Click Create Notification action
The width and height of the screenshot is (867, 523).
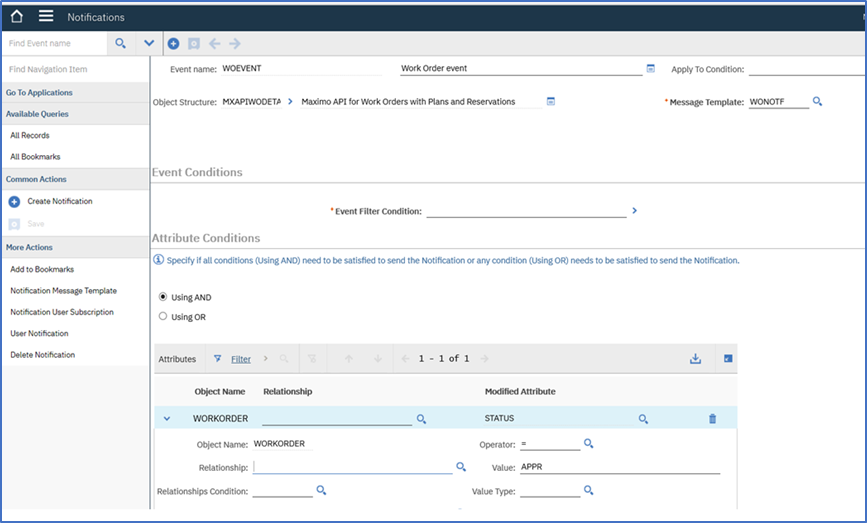coord(60,201)
